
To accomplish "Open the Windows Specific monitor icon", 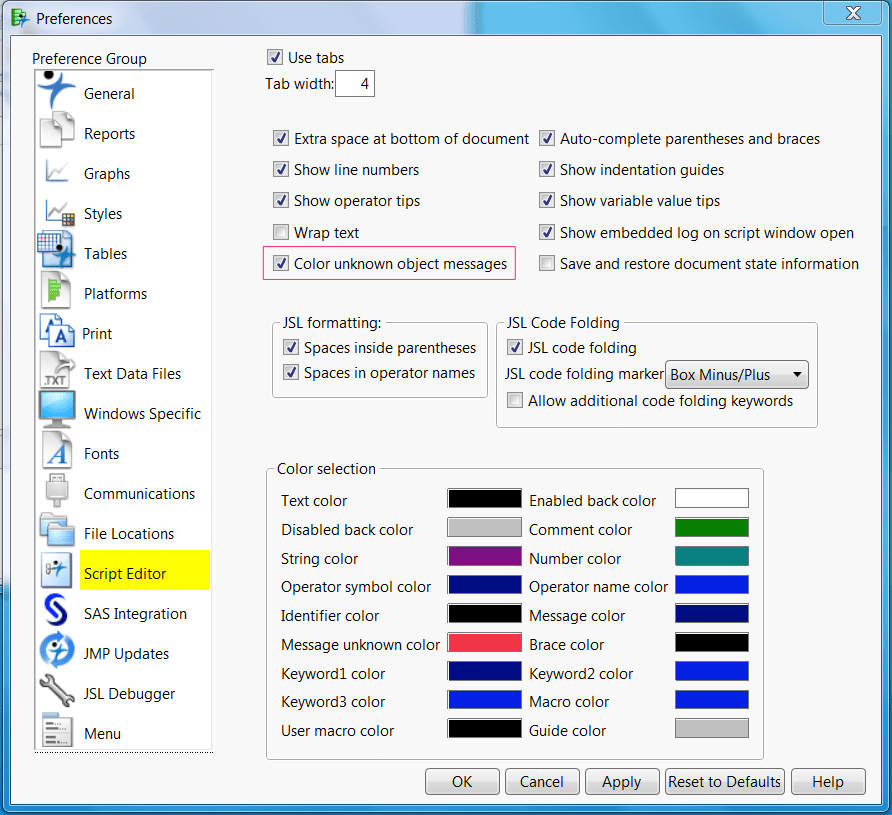I will (x=56, y=408).
